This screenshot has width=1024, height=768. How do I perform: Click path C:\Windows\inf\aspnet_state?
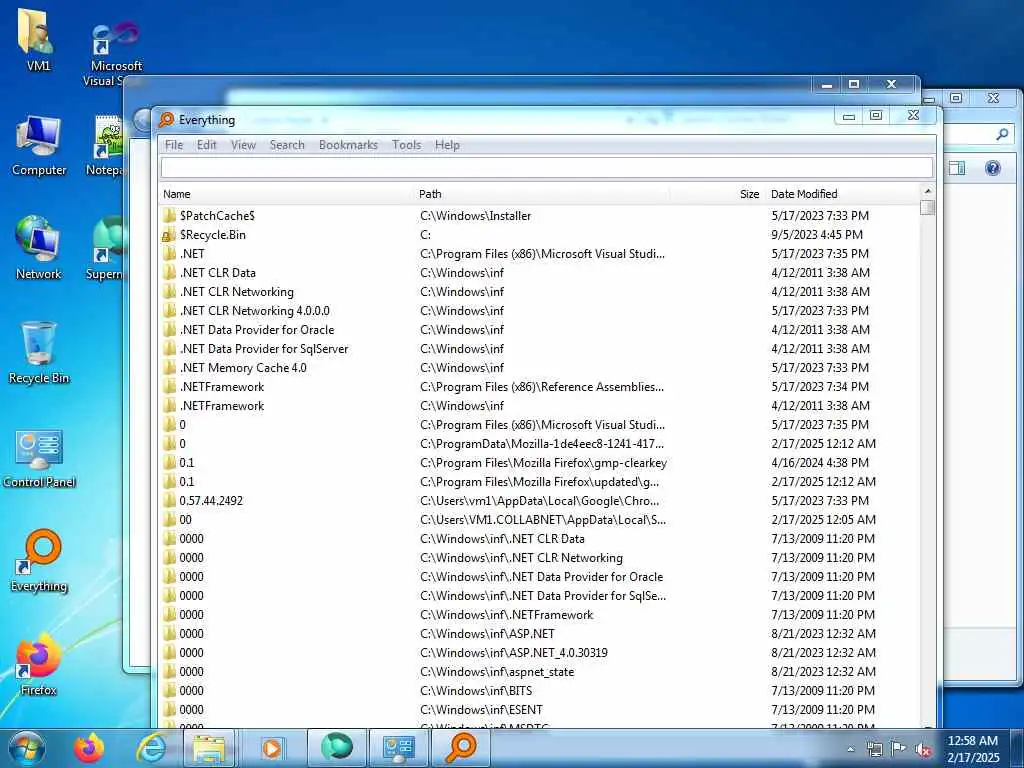click(x=497, y=671)
